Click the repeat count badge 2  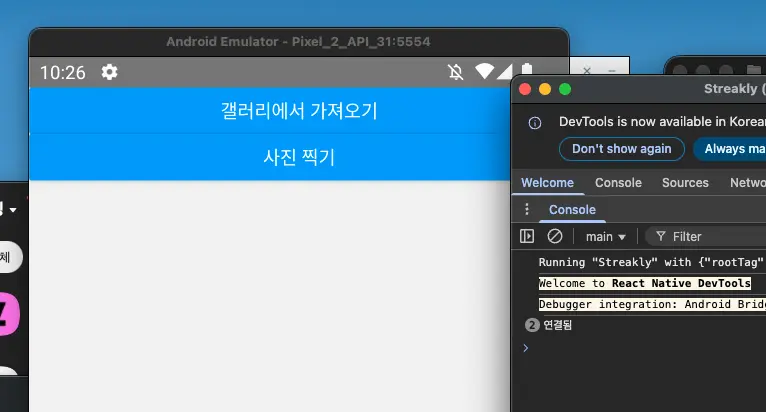[x=532, y=325]
